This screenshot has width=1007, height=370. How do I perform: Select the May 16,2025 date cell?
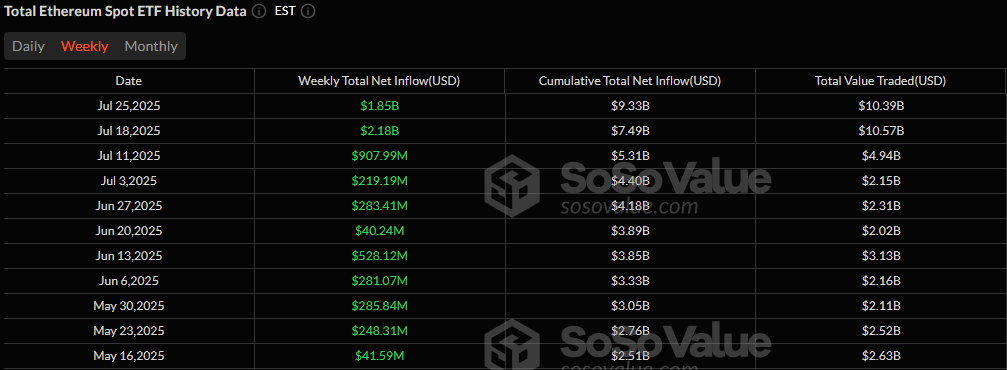128,355
